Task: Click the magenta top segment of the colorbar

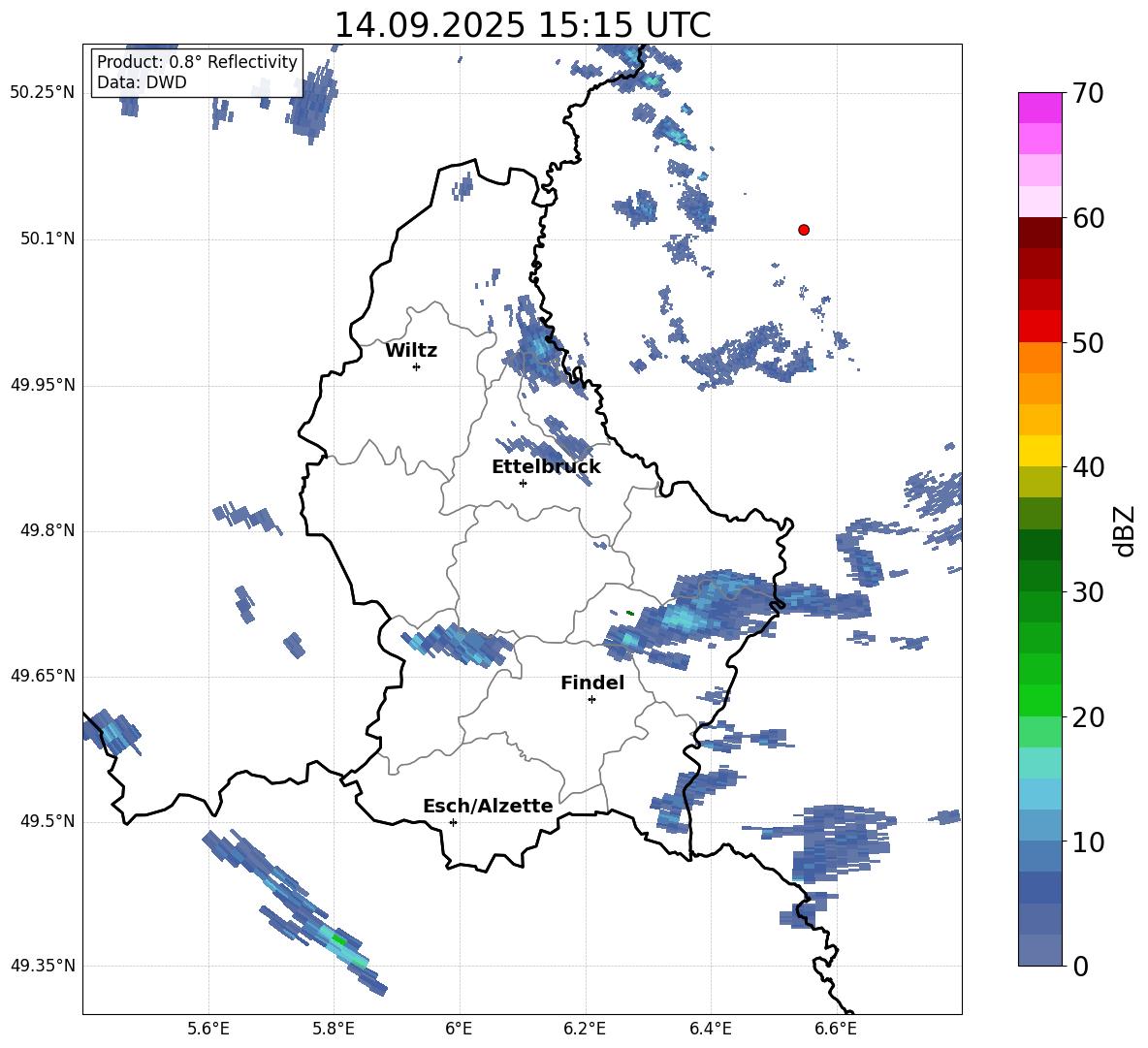Action: click(1039, 108)
